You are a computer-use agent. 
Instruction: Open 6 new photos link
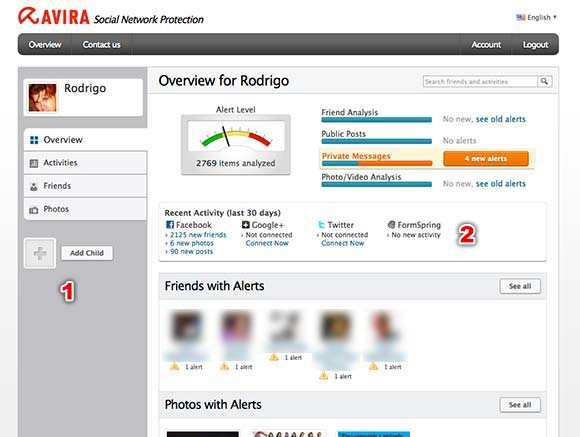192,243
